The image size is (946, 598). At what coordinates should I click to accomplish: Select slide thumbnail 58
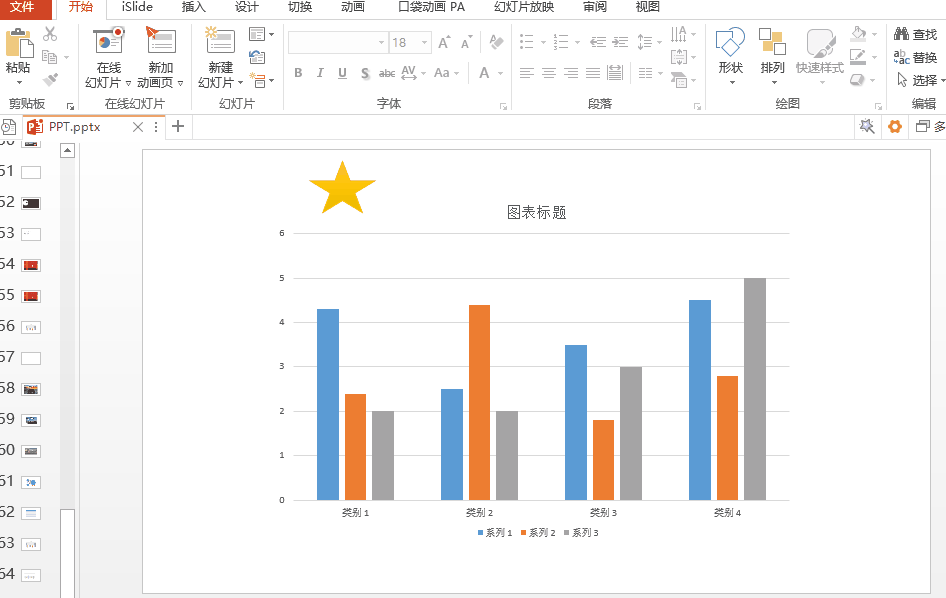(31, 389)
